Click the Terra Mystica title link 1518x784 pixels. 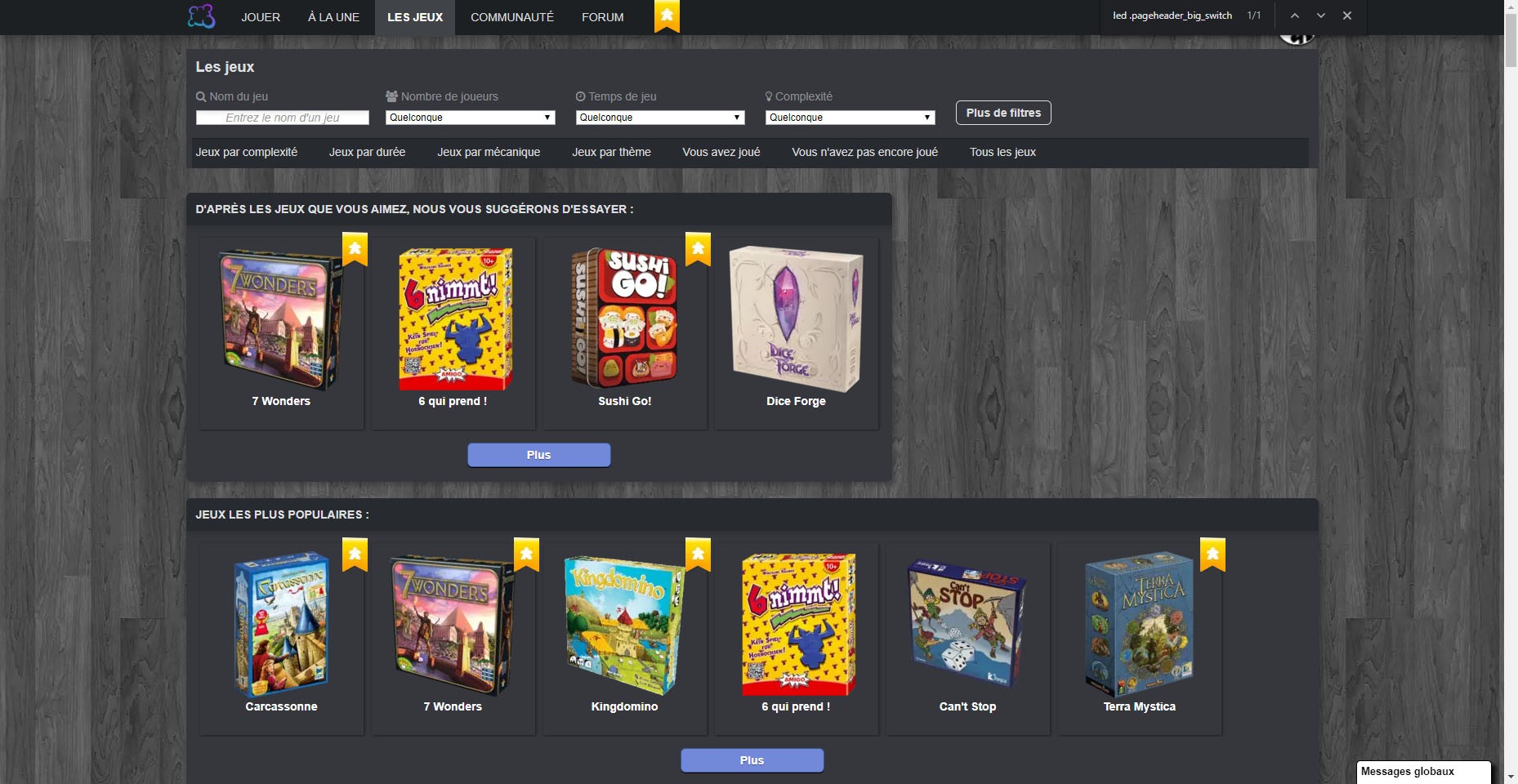(x=1139, y=706)
